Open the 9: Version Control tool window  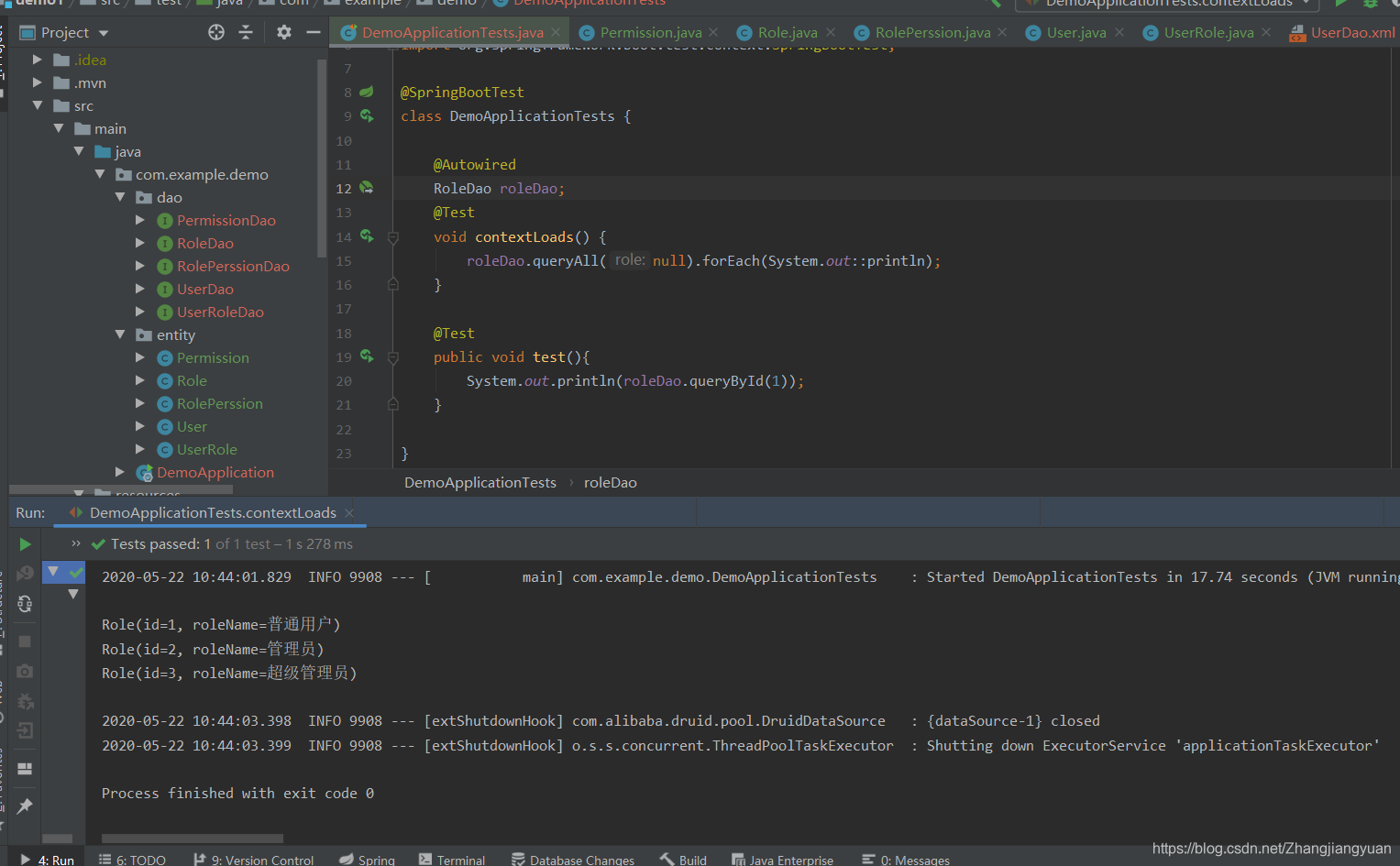tap(254, 860)
